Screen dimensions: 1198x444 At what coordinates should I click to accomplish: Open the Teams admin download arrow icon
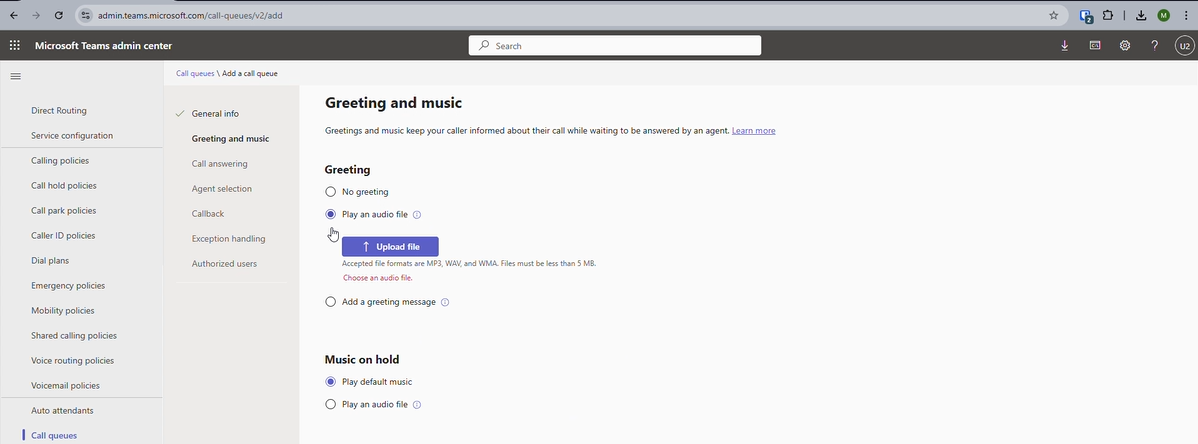pyautogui.click(x=1064, y=46)
